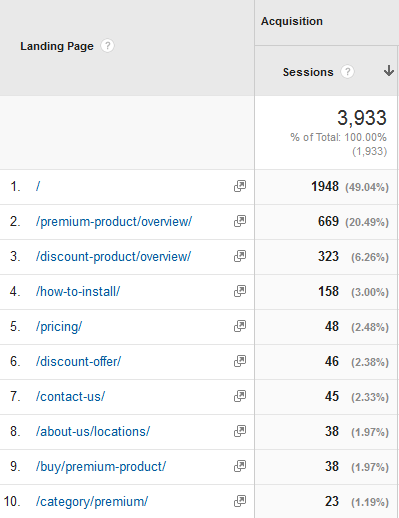The width and height of the screenshot is (399, 518).
Task: Click the Sessions column header
Action: [x=308, y=72]
